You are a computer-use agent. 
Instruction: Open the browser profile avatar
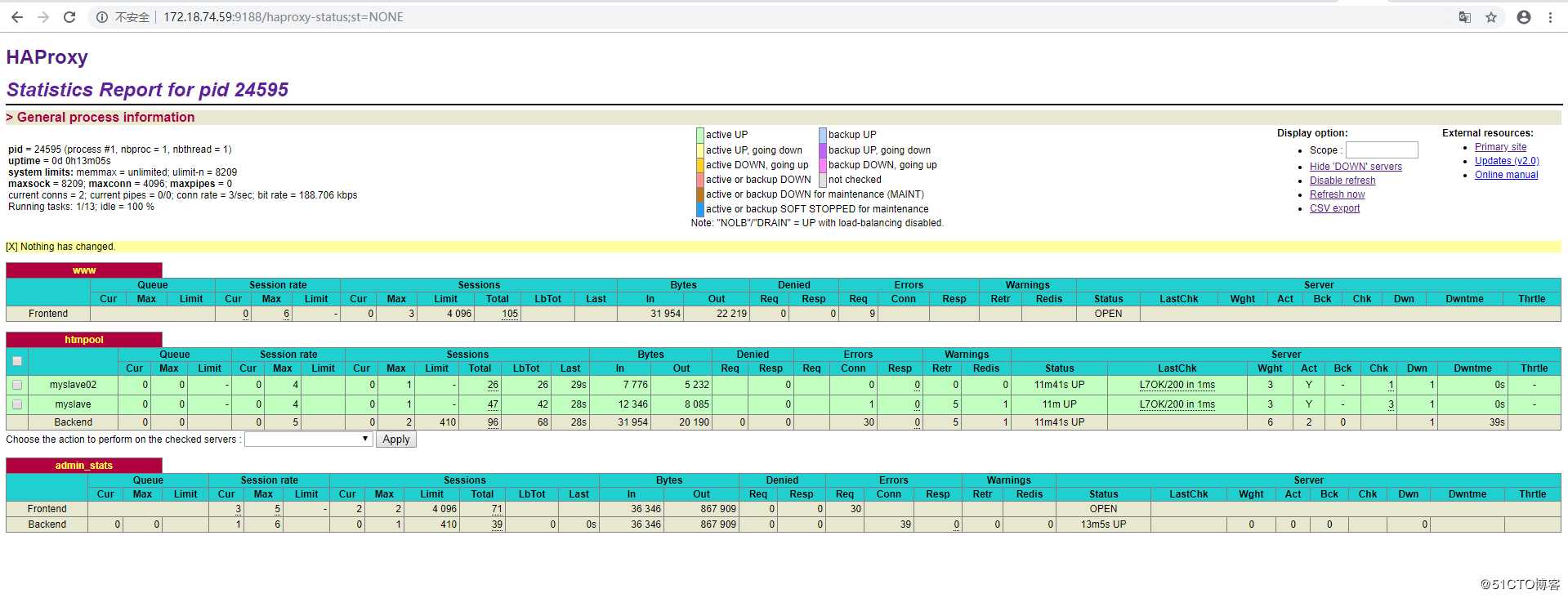point(1524,17)
